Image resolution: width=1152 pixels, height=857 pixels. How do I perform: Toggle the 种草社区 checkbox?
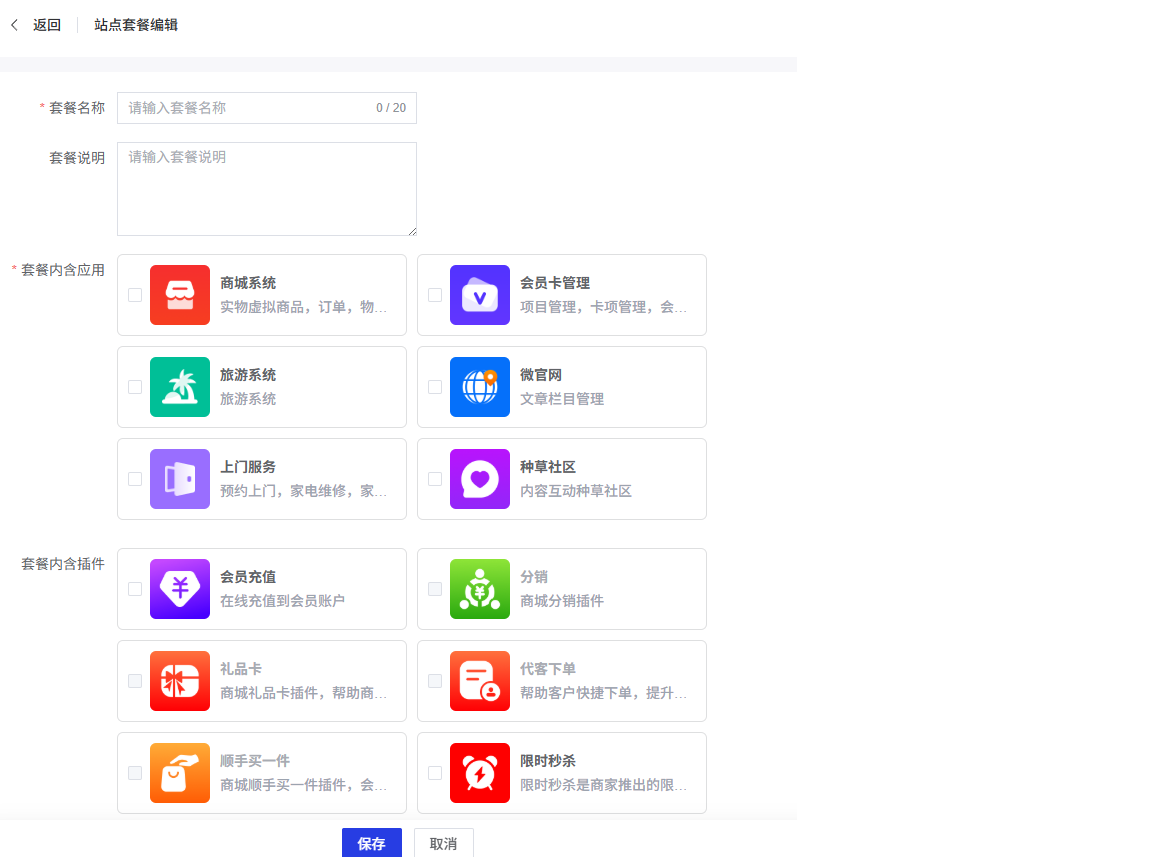(x=435, y=479)
